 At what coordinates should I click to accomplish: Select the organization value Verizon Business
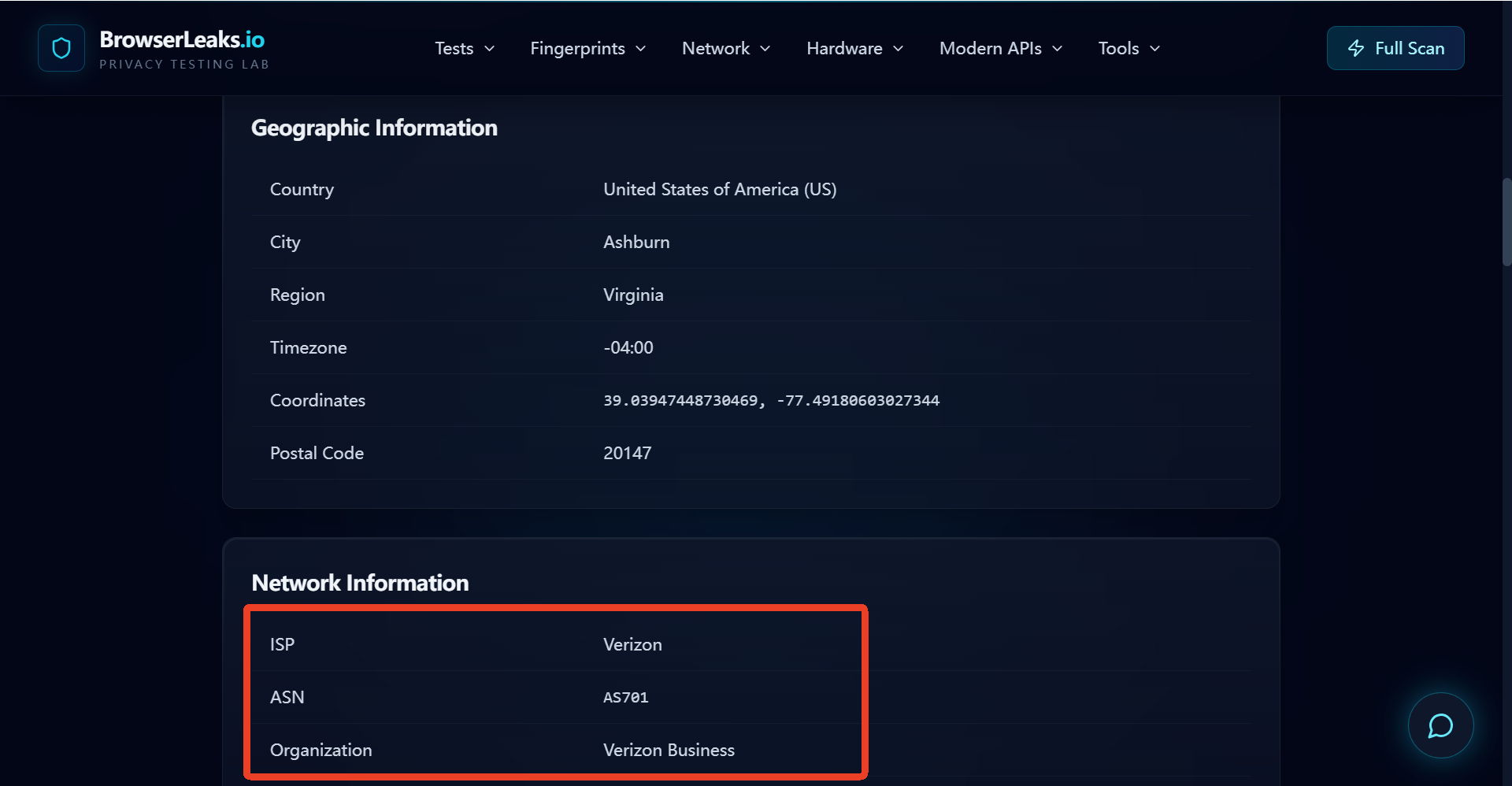tap(669, 750)
